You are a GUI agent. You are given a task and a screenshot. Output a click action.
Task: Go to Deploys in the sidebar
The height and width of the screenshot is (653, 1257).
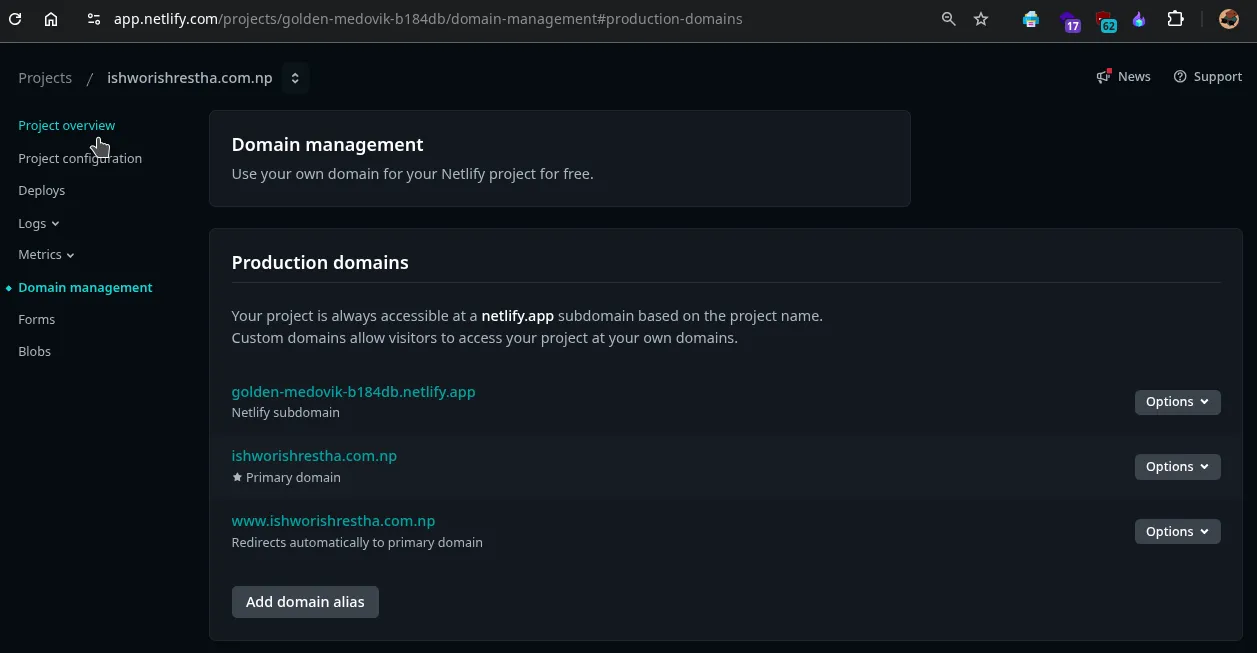(42, 191)
